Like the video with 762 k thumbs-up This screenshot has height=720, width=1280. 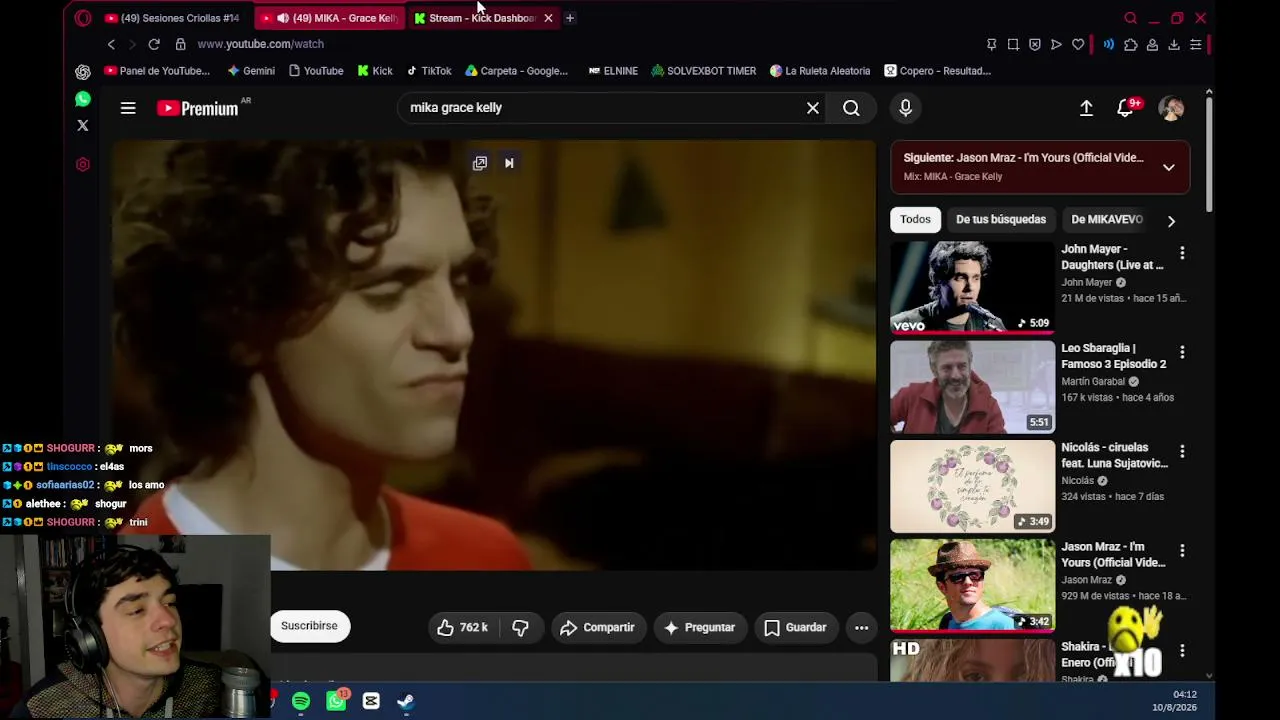[x=462, y=627]
